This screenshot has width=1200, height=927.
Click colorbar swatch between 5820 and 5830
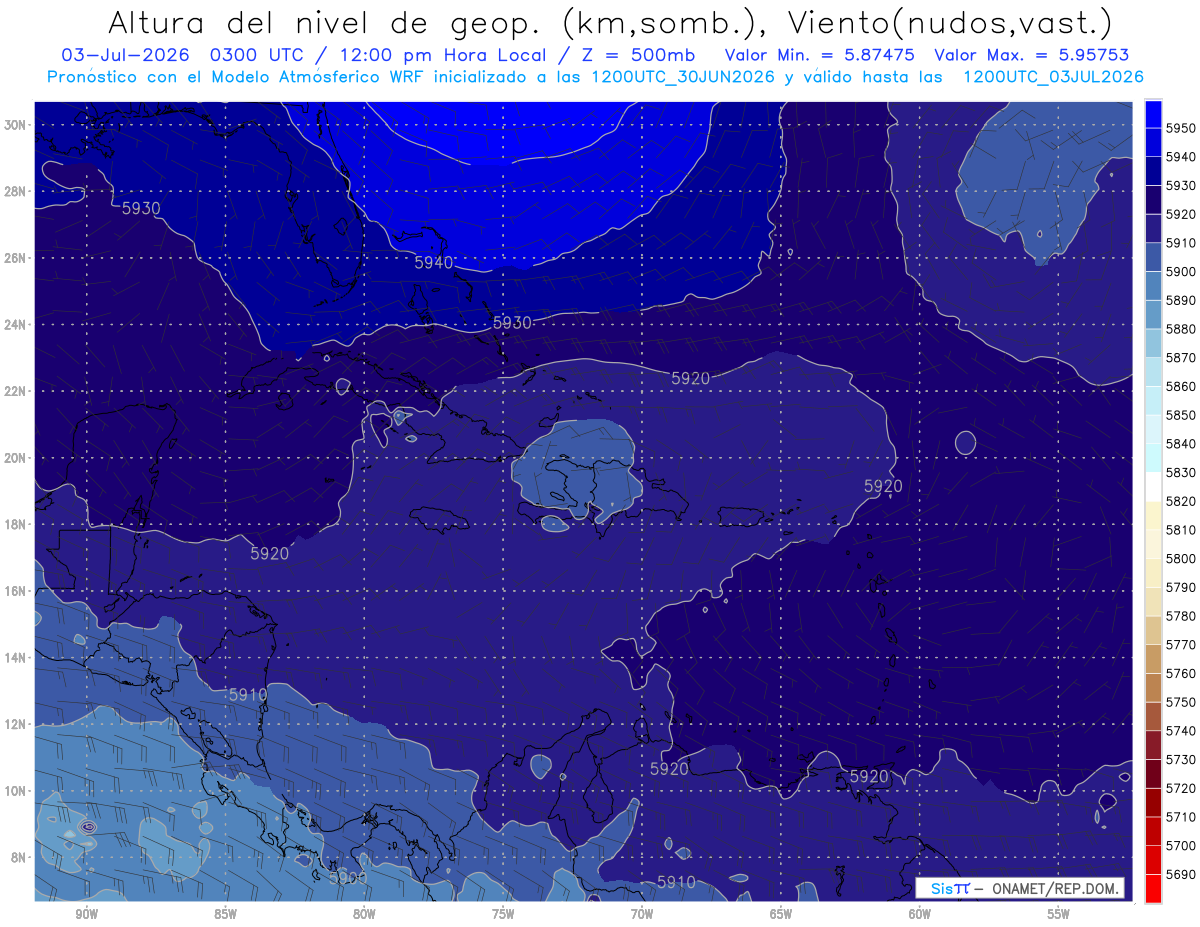tap(1153, 486)
